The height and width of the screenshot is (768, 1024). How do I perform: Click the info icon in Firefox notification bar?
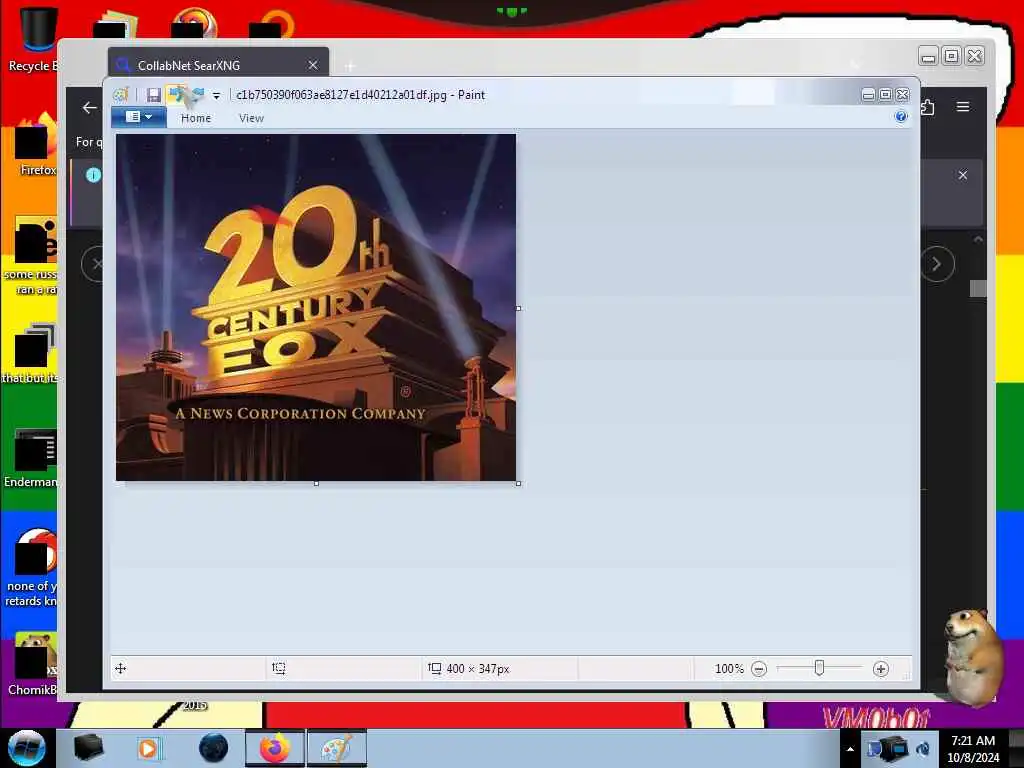93,175
